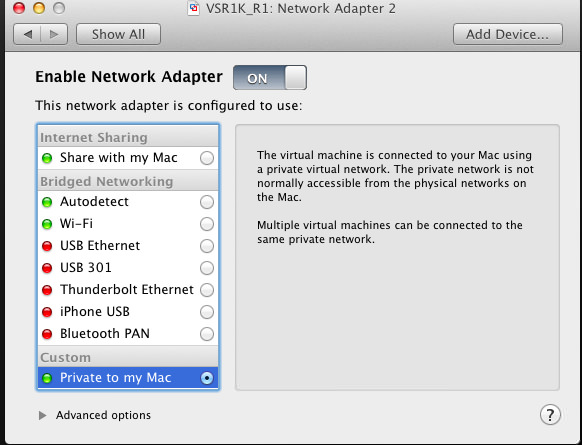The width and height of the screenshot is (582, 445).
Task: Click the Add Device... button
Action: [x=508, y=34]
